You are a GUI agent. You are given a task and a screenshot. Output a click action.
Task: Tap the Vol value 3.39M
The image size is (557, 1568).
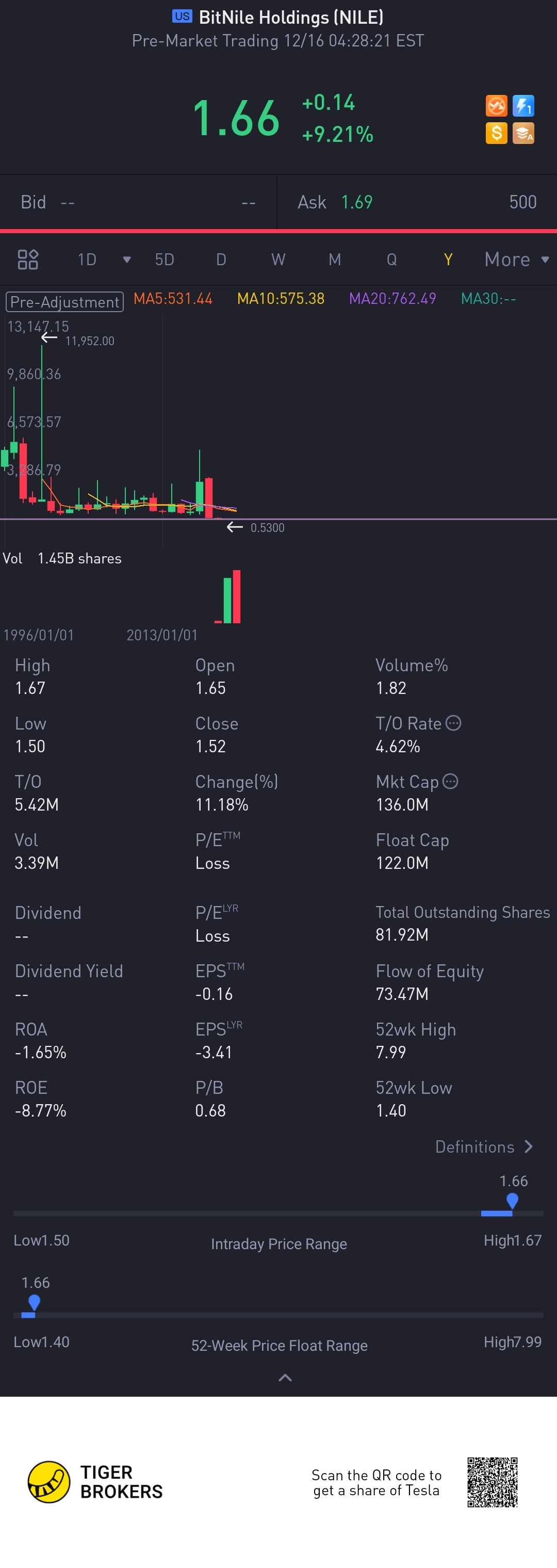(37, 863)
